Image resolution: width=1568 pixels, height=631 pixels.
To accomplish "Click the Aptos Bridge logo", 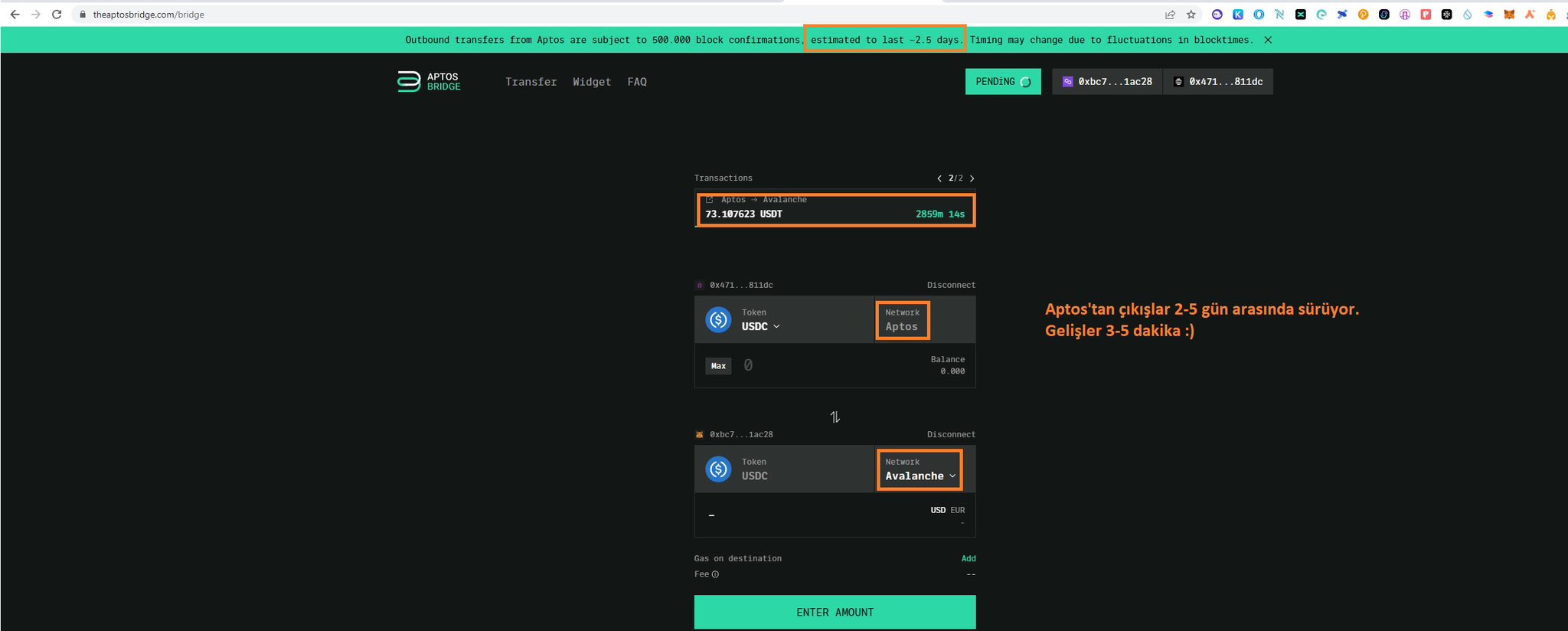I will pyautogui.click(x=429, y=81).
